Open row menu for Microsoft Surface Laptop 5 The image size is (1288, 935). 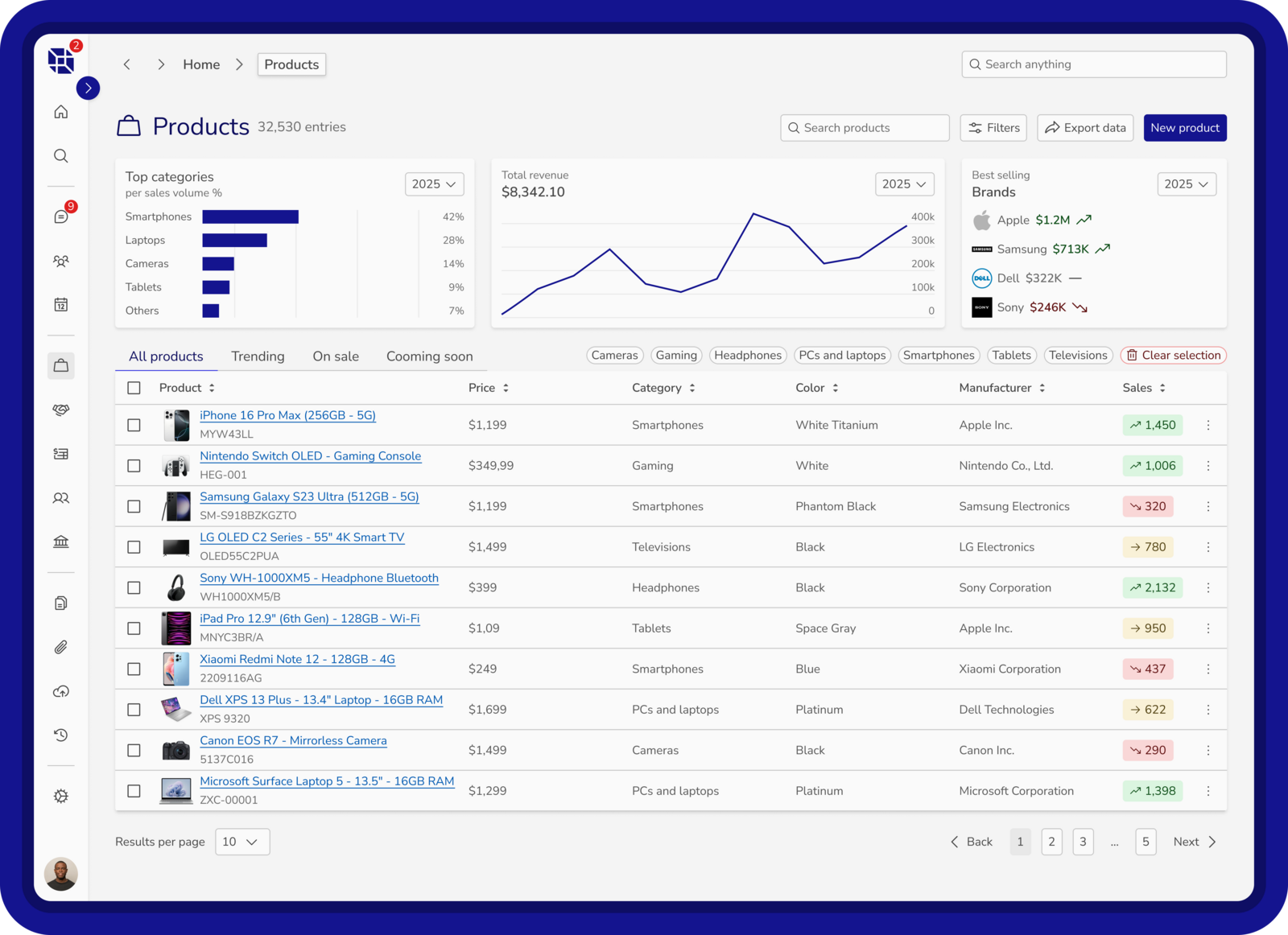(1208, 791)
